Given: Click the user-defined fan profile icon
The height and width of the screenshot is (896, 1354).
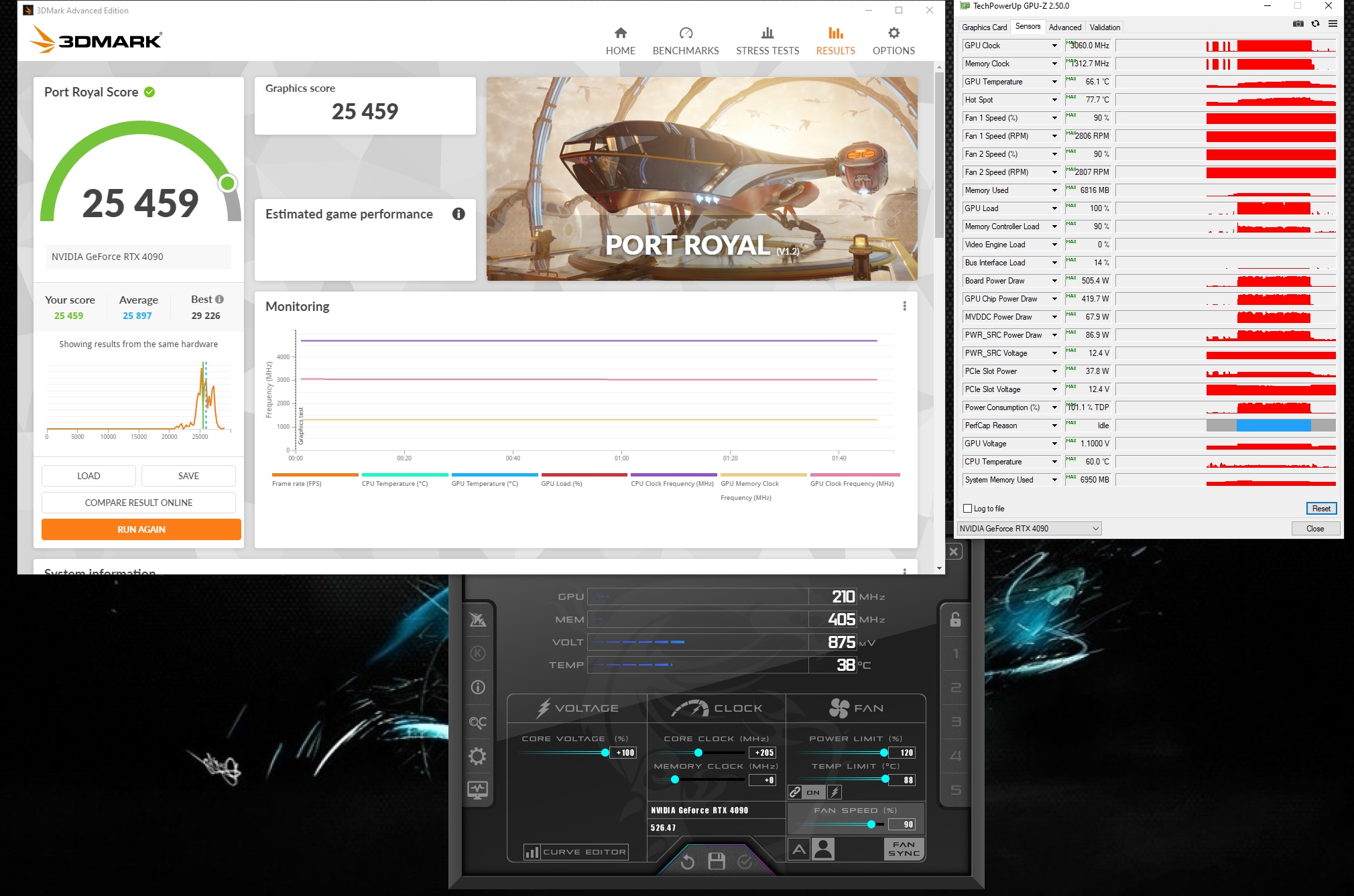Looking at the screenshot, I should tap(823, 850).
